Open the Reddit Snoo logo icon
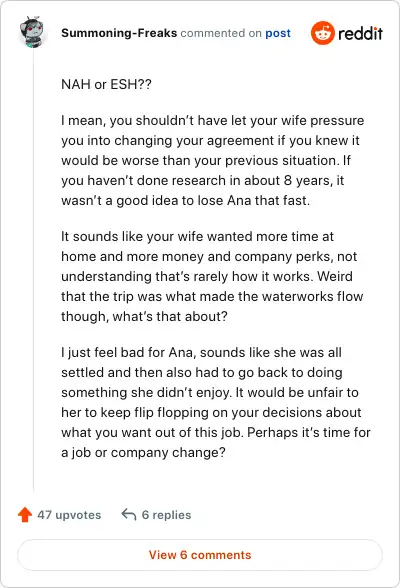400x588 pixels. click(322, 33)
